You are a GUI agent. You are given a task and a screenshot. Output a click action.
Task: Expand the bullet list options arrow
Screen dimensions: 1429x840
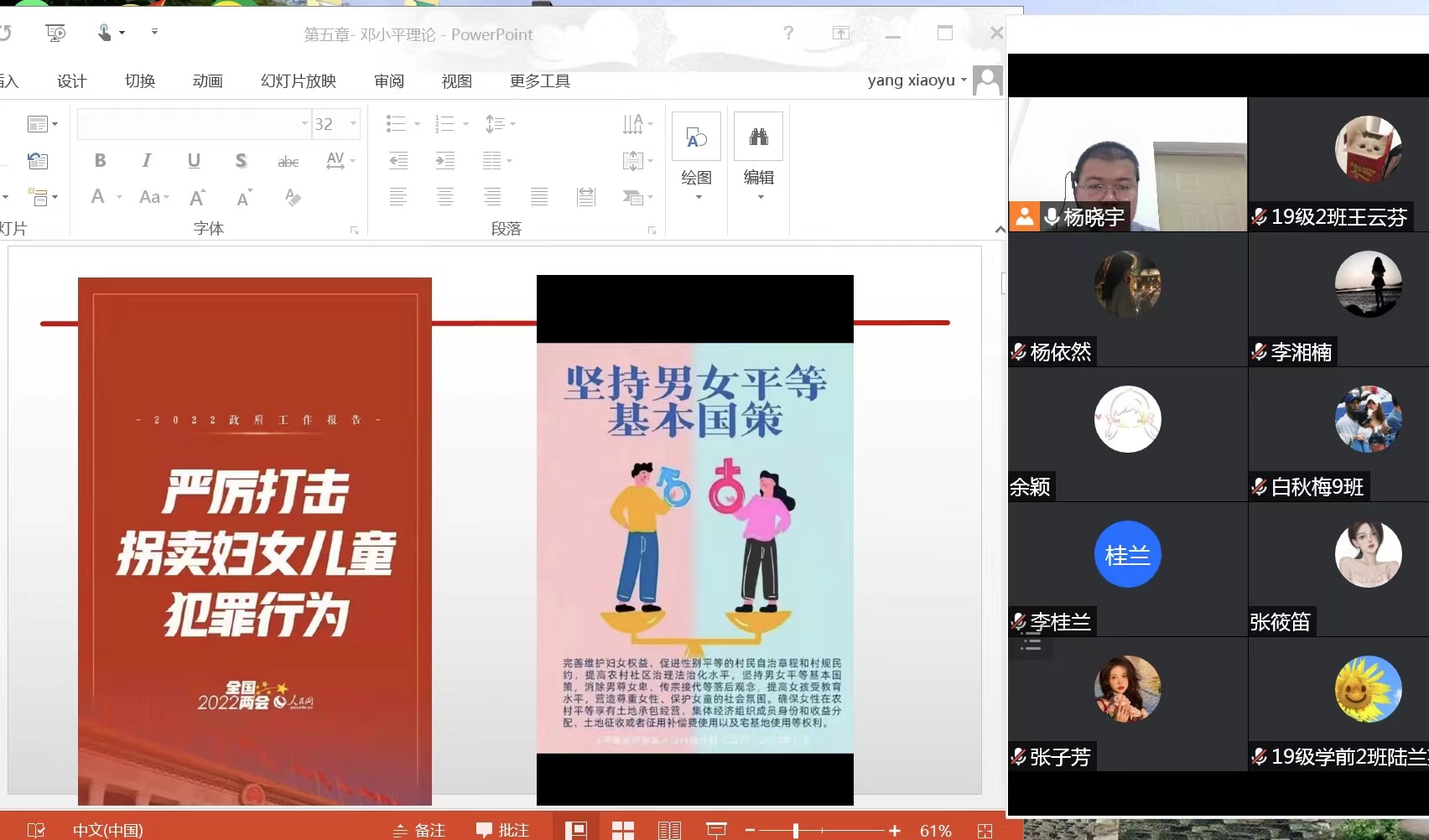tap(417, 124)
